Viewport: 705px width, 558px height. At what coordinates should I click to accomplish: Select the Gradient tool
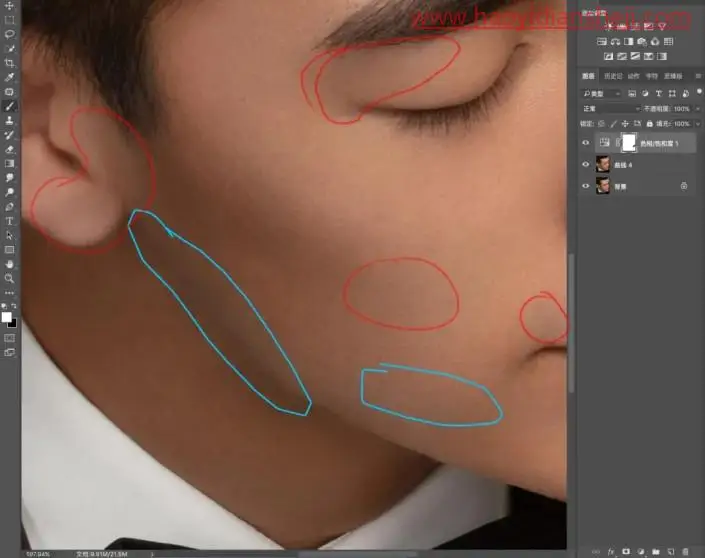(x=9, y=164)
